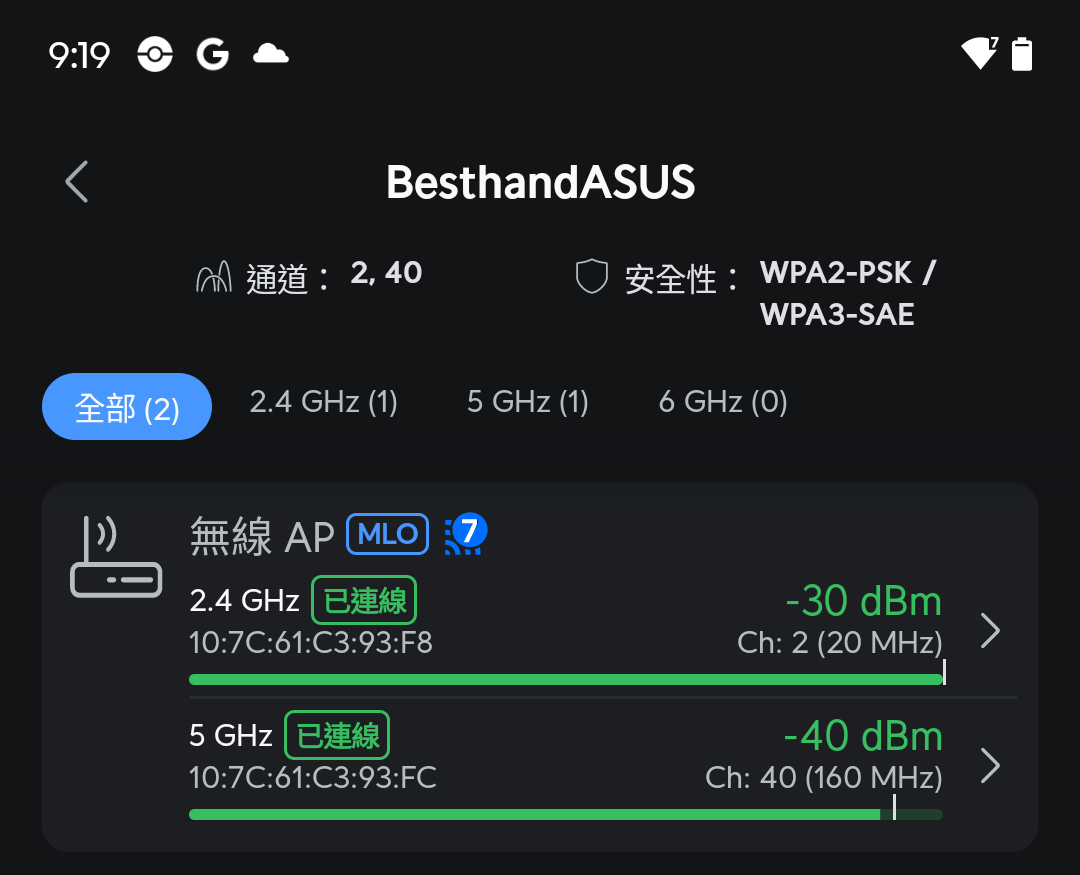Select the 全部 (2) filter tab
The height and width of the screenshot is (875, 1080).
click(127, 407)
